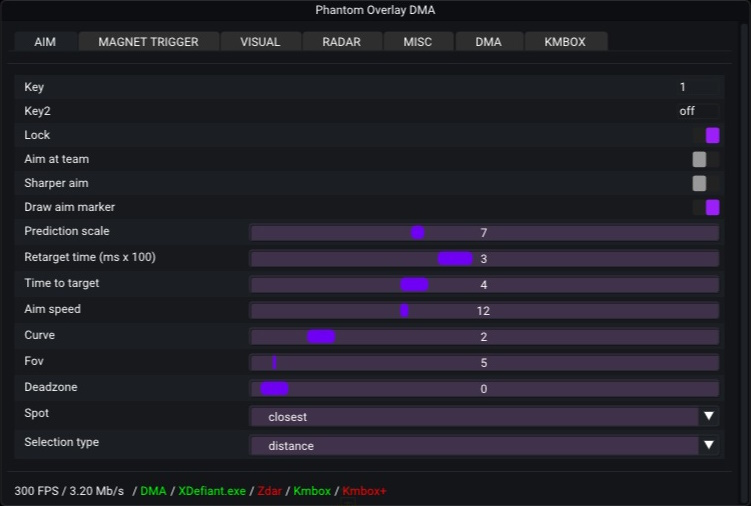Click the Spot label
The height and width of the screenshot is (506, 751).
point(36,413)
